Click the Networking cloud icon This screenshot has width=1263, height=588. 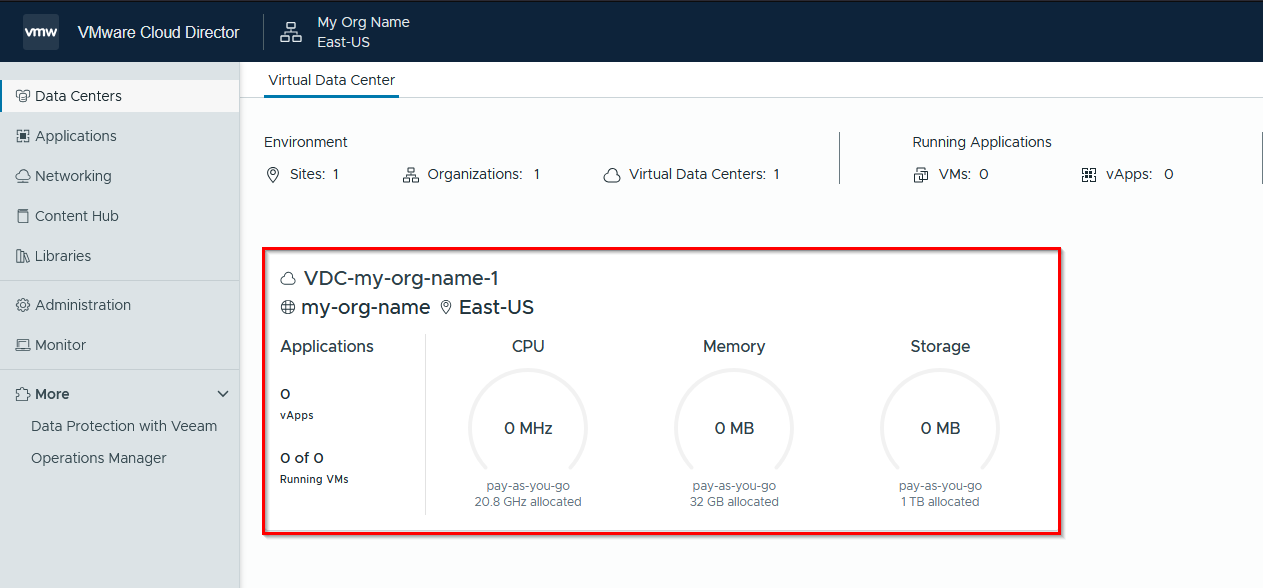tap(23, 176)
